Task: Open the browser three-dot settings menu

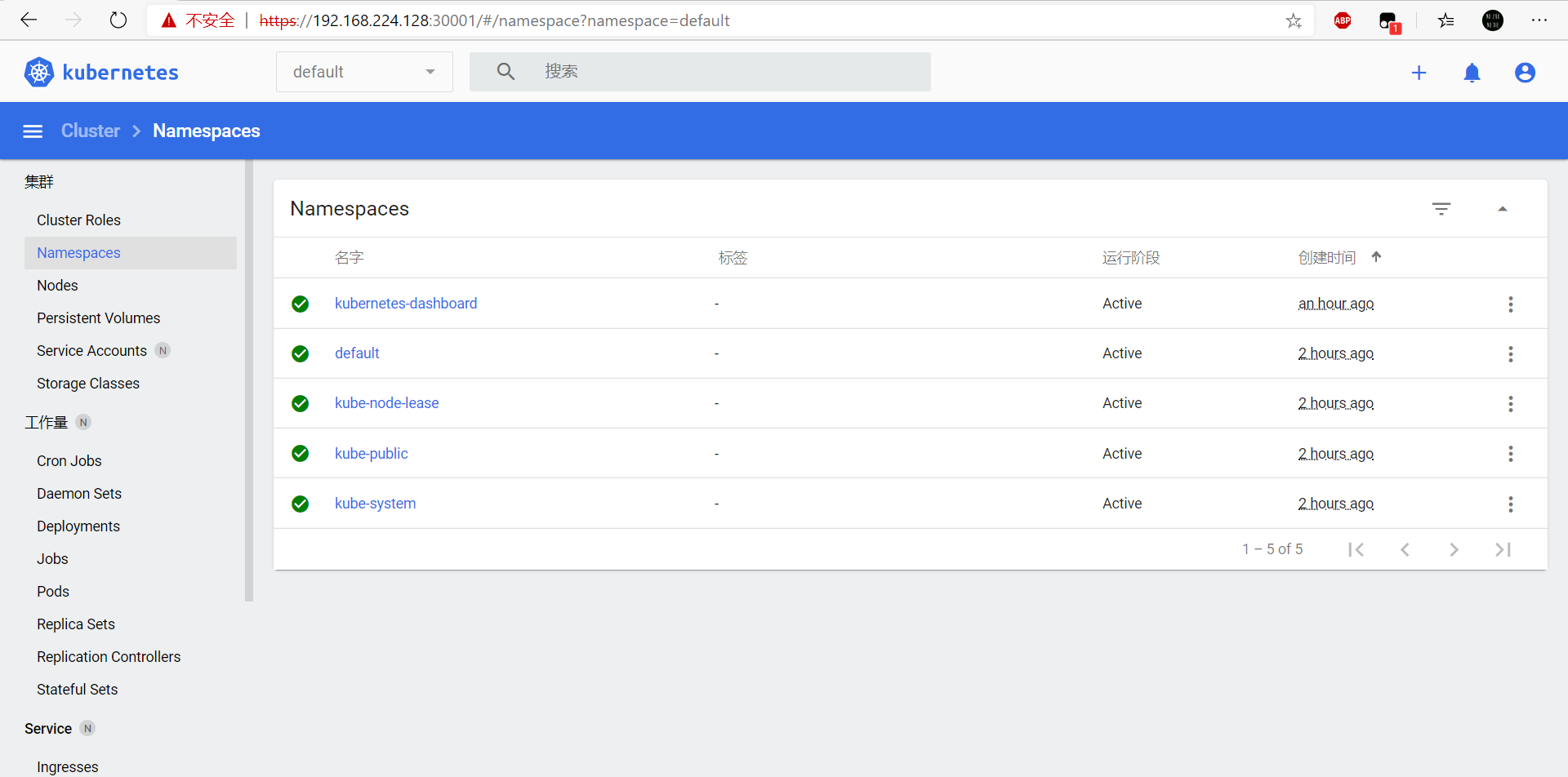Action: tap(1539, 20)
